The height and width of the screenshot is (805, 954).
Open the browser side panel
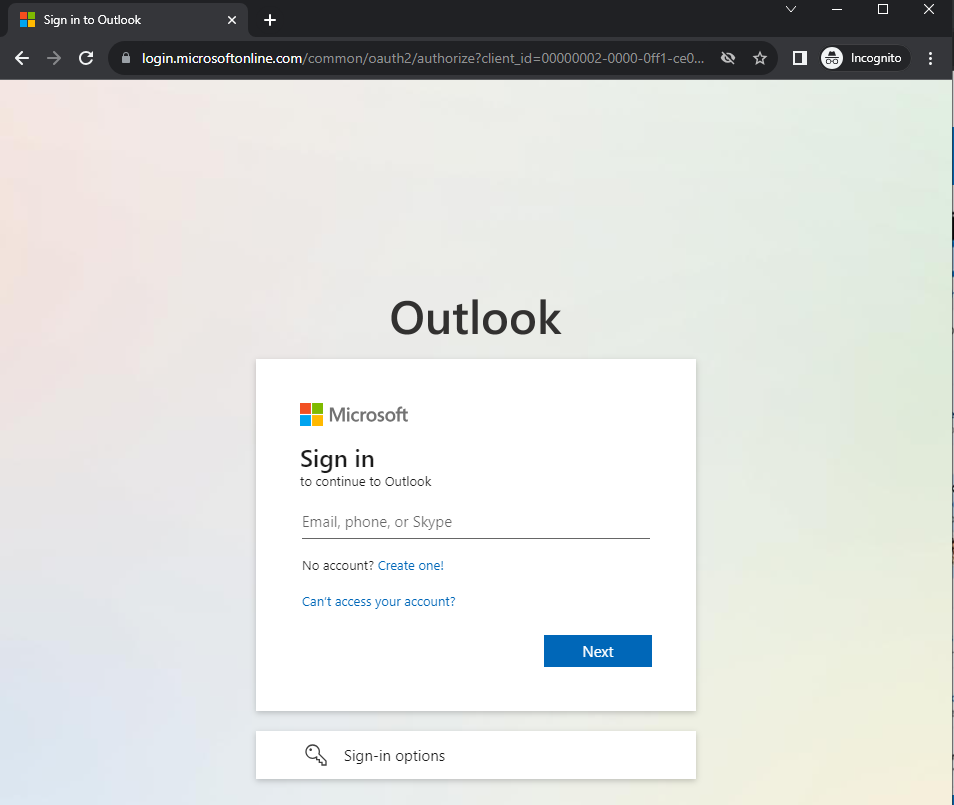click(799, 58)
